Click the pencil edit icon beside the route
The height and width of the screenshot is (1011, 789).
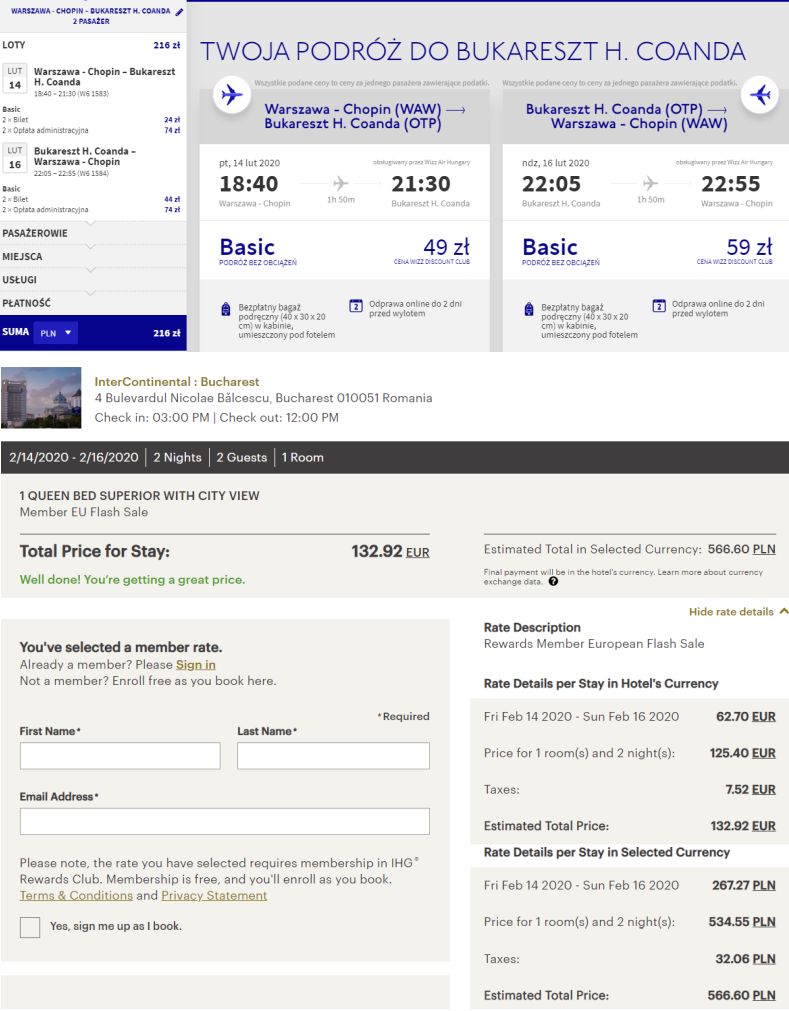pos(179,12)
